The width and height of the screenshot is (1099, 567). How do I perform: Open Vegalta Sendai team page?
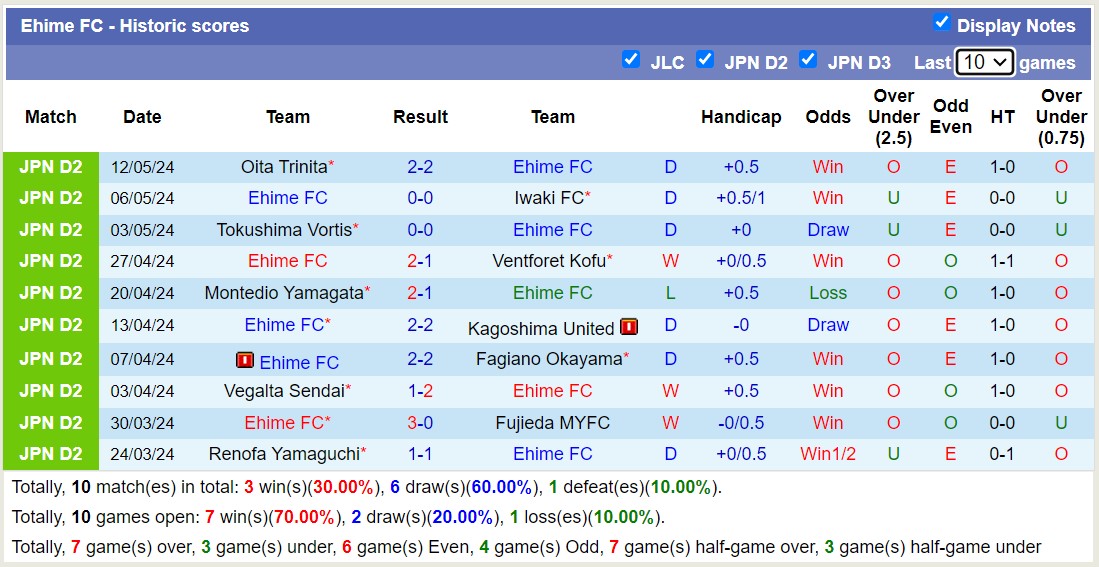tap(284, 391)
